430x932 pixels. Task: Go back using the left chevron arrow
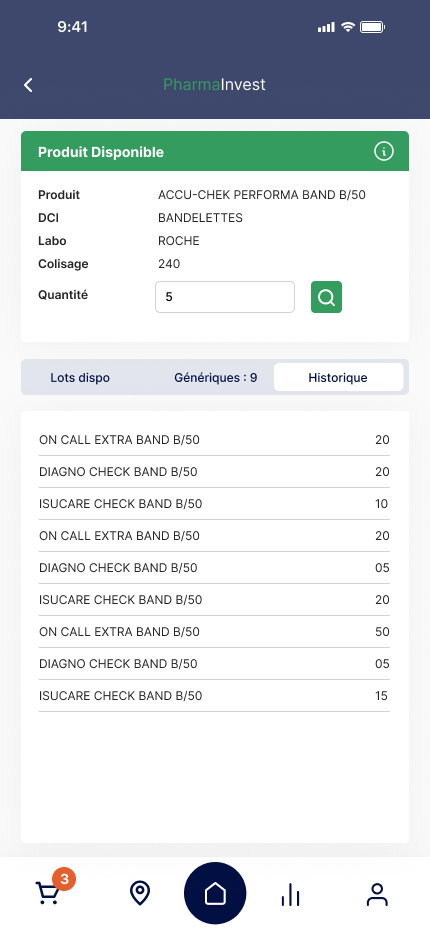pos(28,85)
